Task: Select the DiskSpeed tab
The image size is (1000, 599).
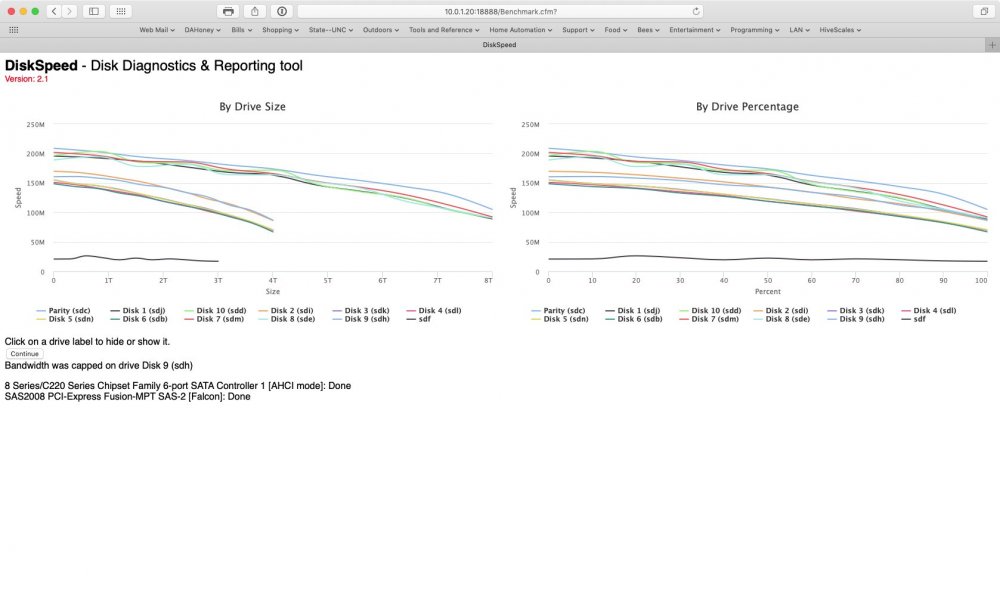Action: point(499,45)
